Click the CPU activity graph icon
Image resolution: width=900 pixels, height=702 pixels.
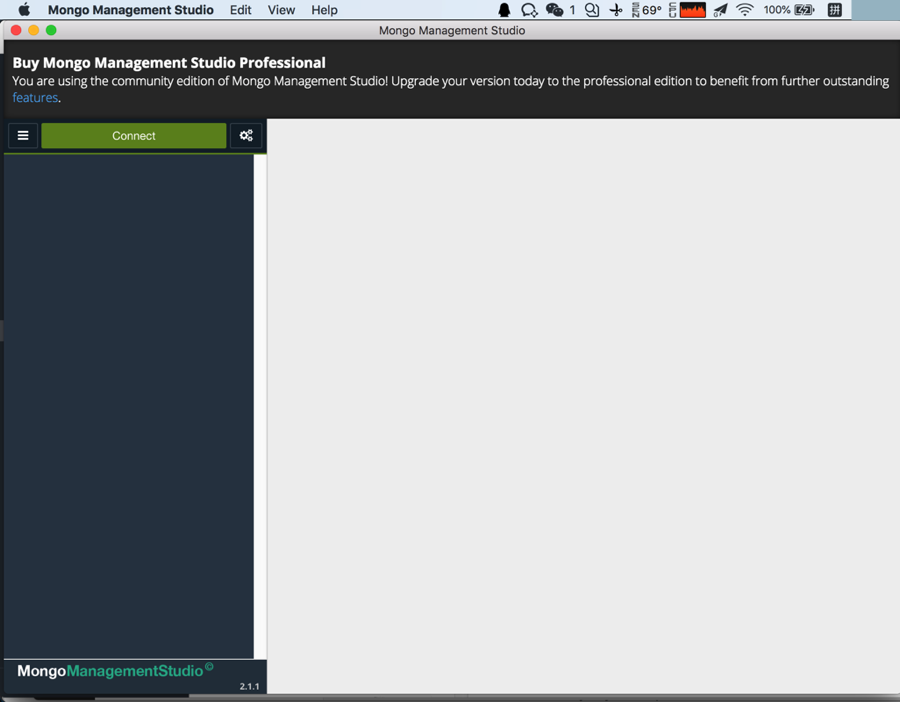point(692,10)
